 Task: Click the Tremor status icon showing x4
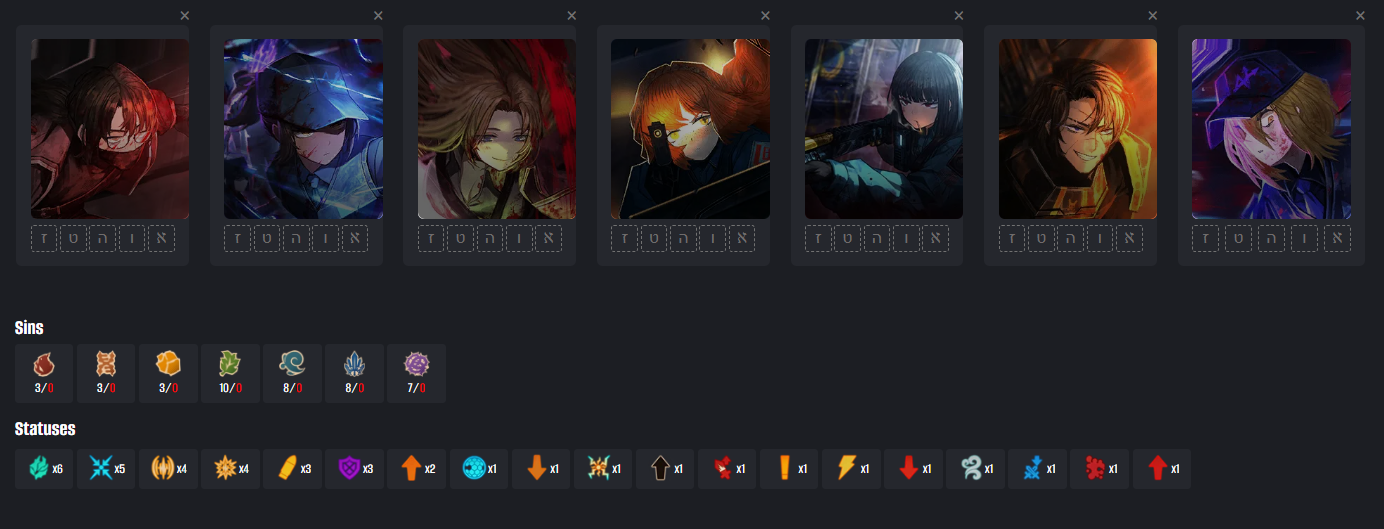[x=168, y=468]
